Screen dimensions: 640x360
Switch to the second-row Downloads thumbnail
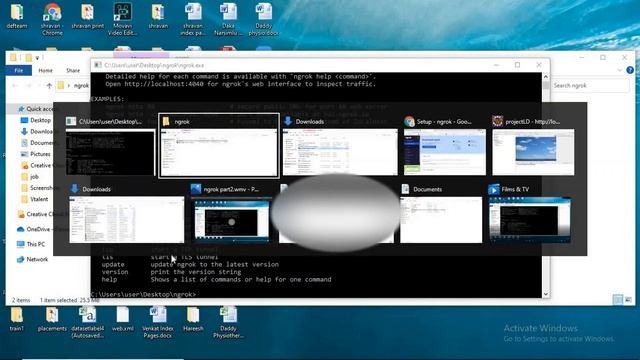coord(127,213)
